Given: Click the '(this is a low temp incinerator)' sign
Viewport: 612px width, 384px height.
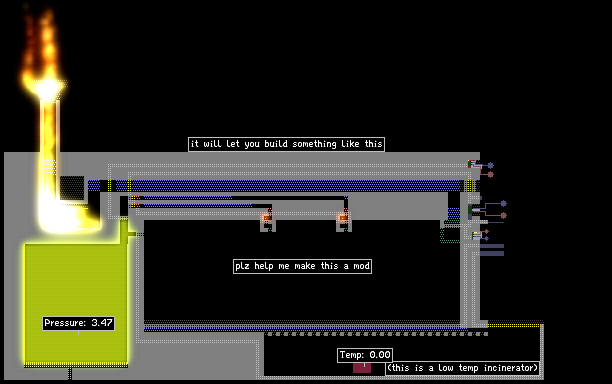Looking at the screenshot, I should [463, 368].
